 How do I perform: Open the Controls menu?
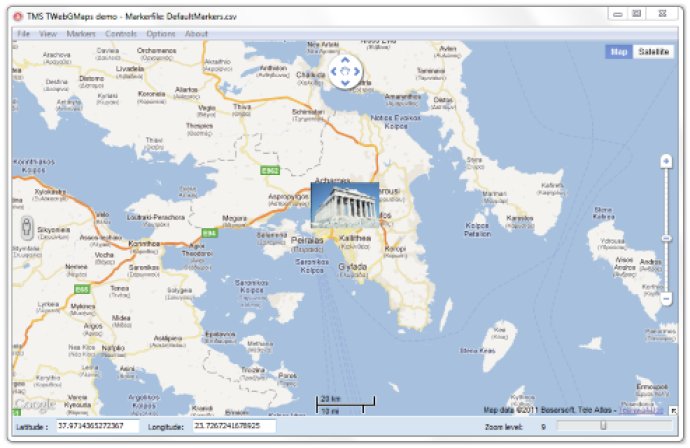[121, 34]
